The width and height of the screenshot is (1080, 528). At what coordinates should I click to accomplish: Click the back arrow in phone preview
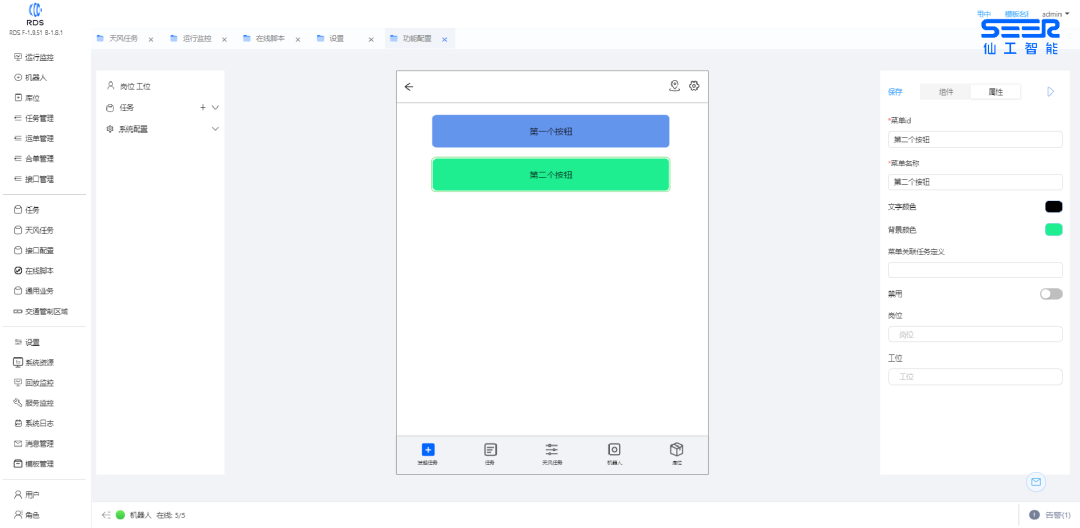pos(408,87)
